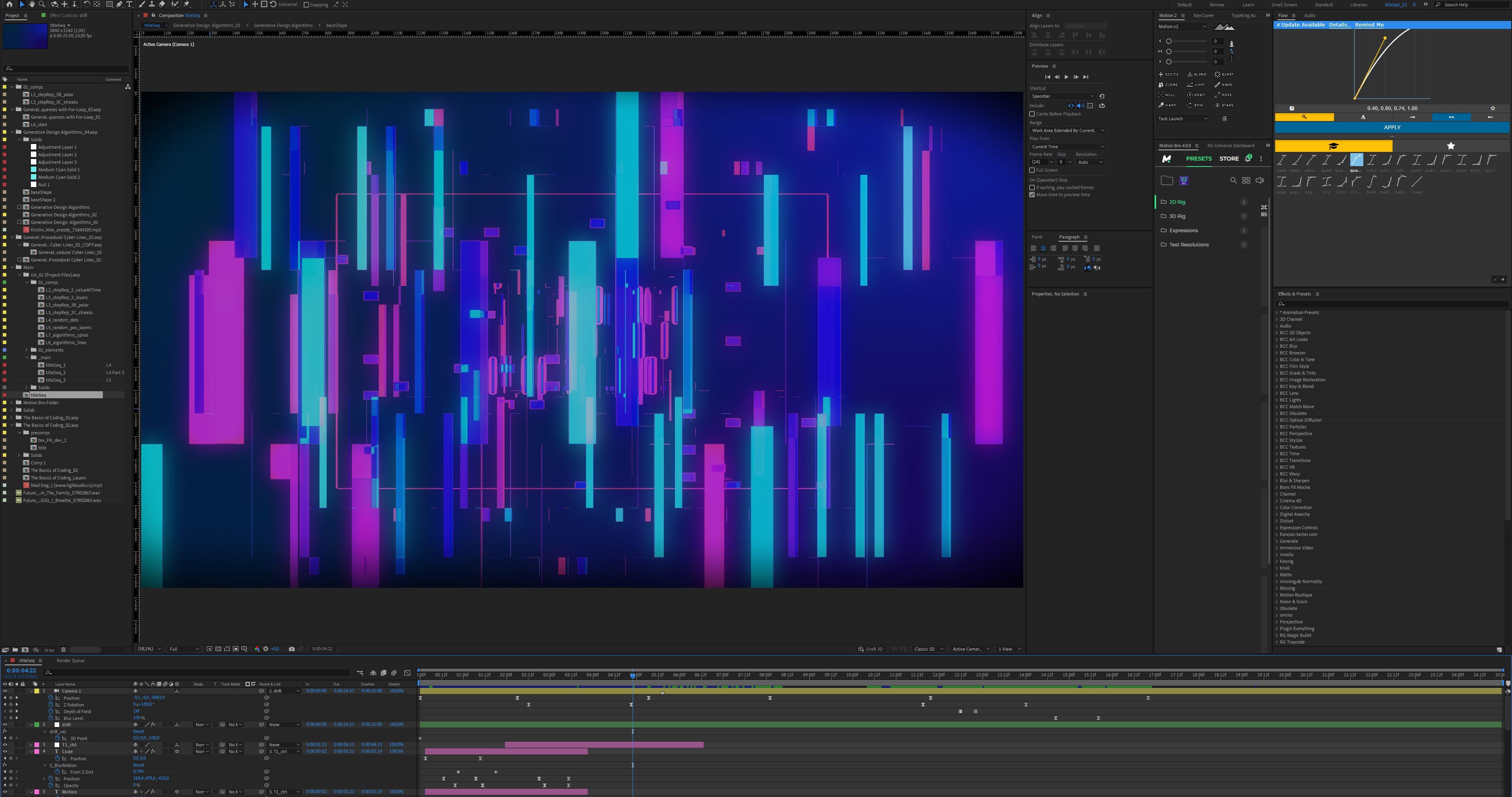
Task: Click the ORBIT button in Motion 2
Action: pyautogui.click(x=1196, y=95)
